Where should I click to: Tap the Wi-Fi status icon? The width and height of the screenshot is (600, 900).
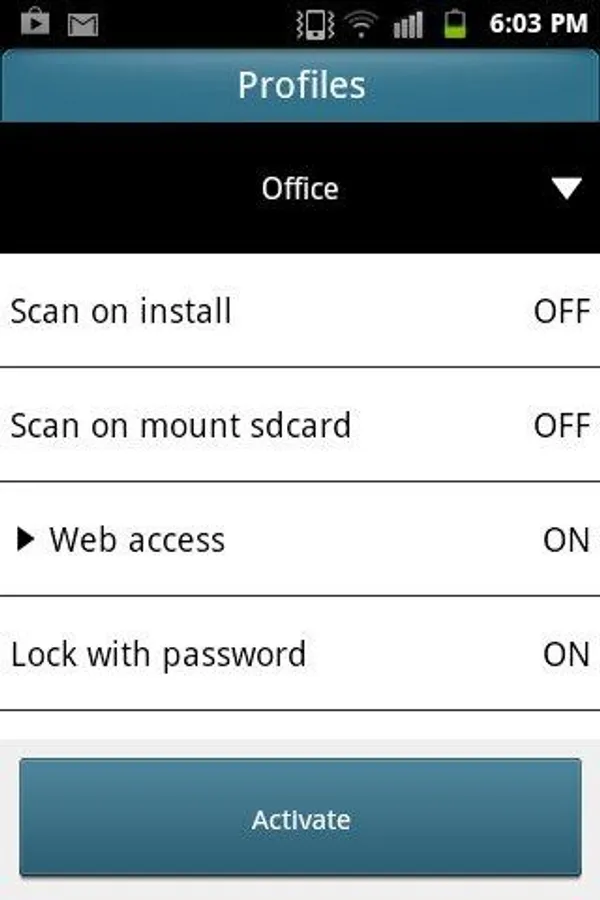coord(360,23)
